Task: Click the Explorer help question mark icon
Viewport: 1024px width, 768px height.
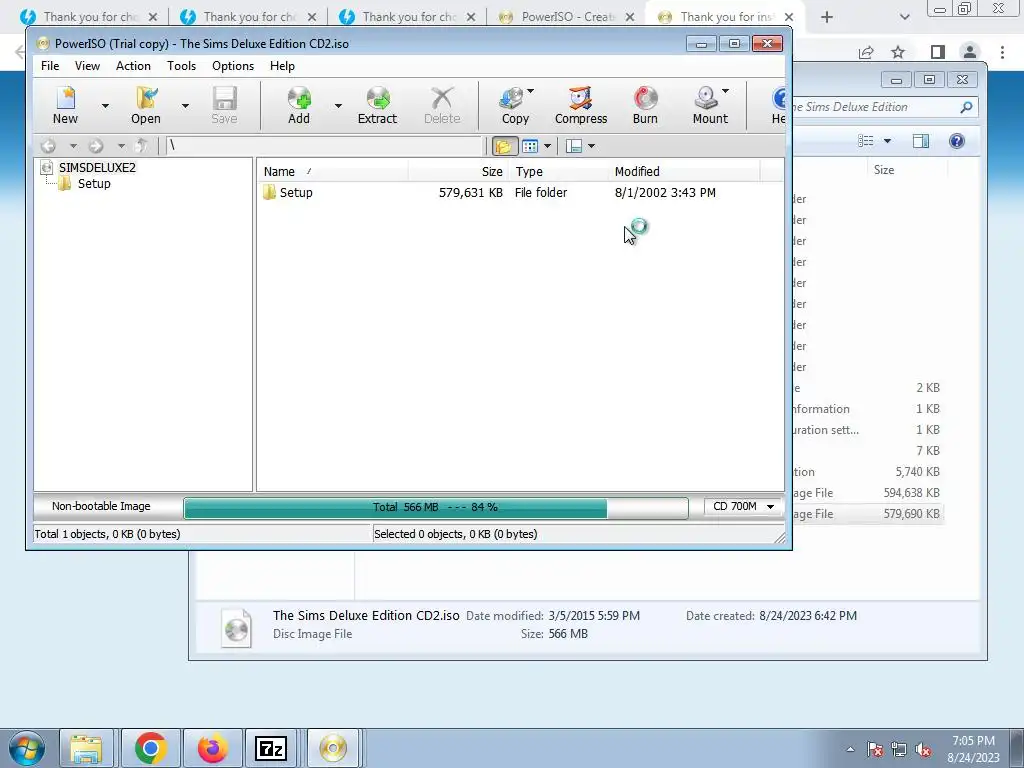Action: [x=957, y=141]
